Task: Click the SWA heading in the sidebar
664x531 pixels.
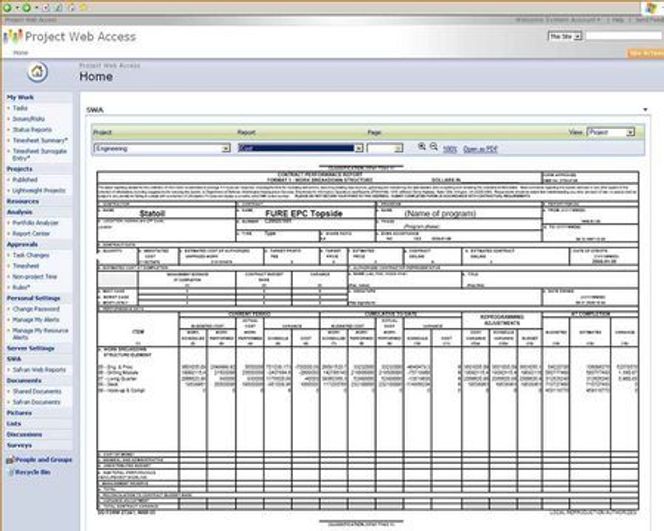Action: [14, 359]
